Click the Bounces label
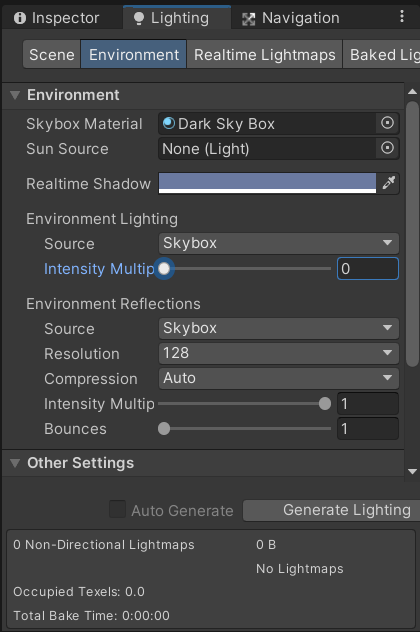Viewport: 420px width, 632px height. pyautogui.click(x=75, y=429)
